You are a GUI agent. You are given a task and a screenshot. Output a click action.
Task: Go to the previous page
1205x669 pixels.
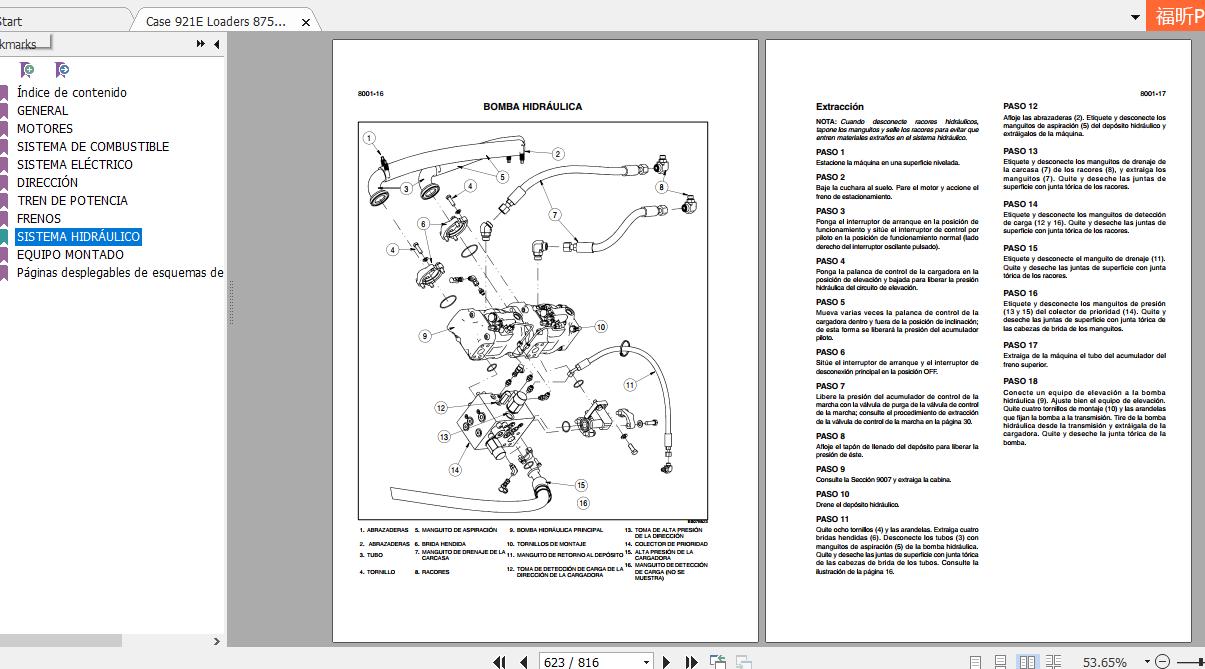click(523, 662)
